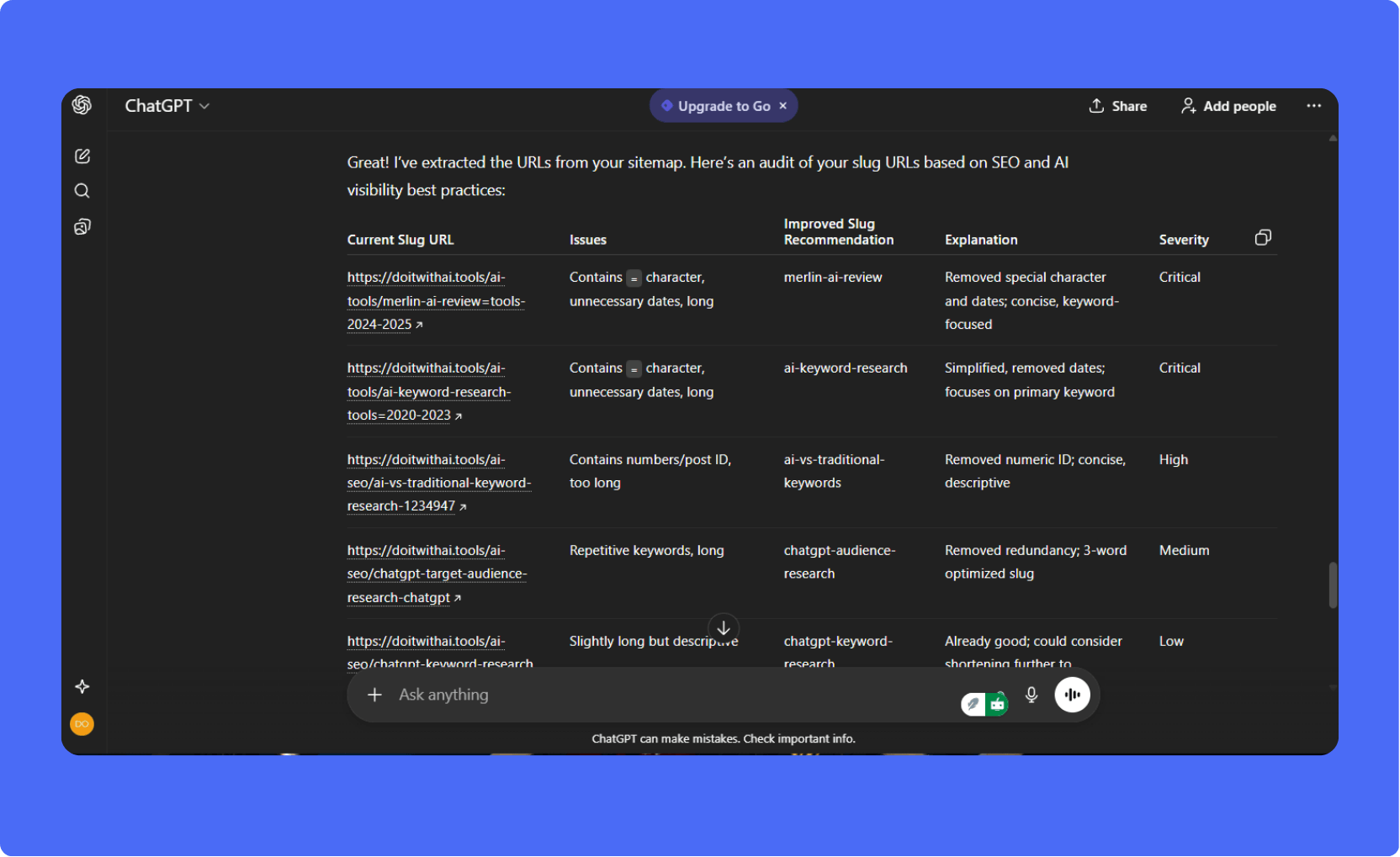This screenshot has width=1400, height=857.
Task: Click the Severity column header
Action: click(x=1184, y=240)
